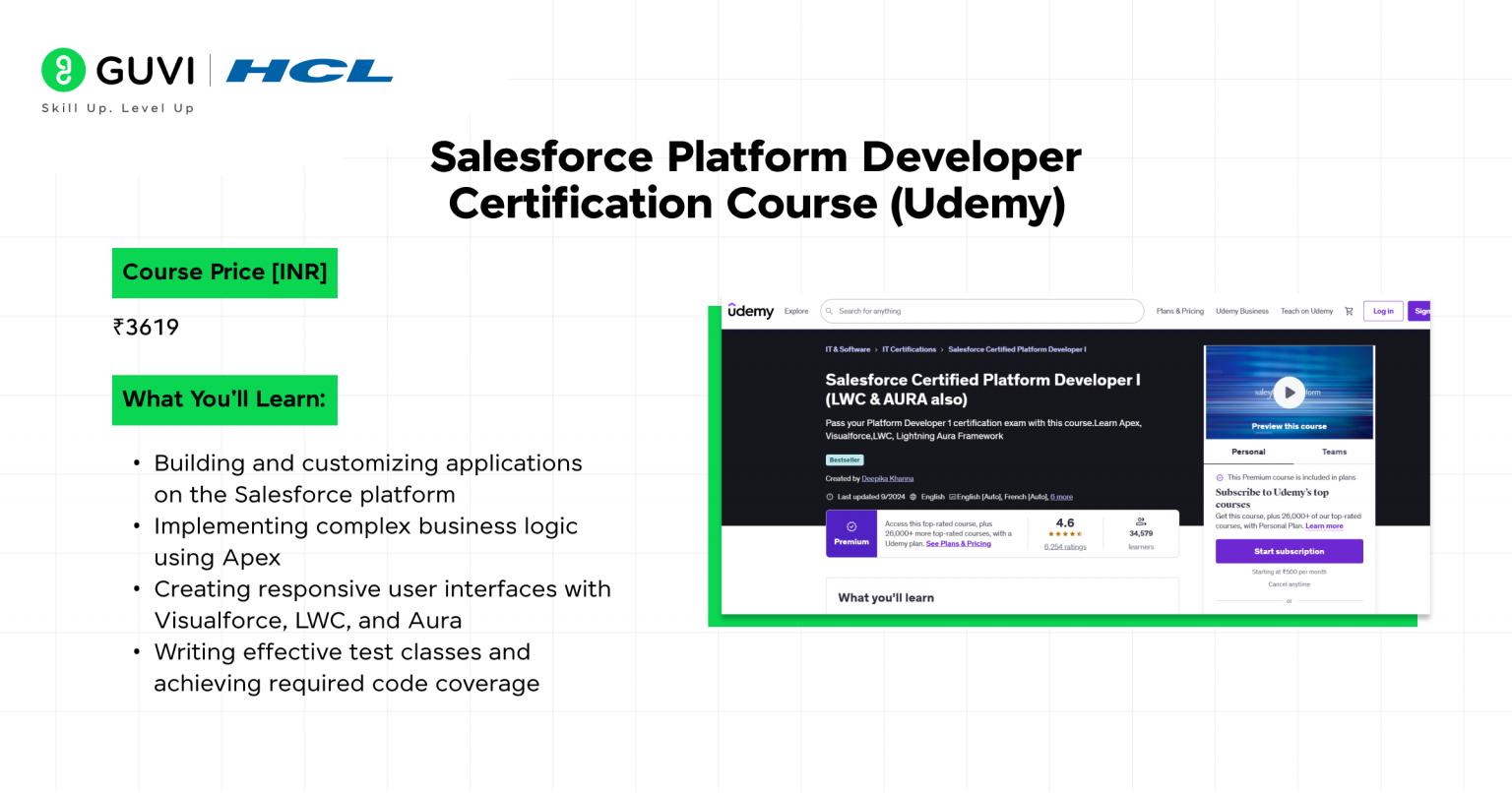Click the star rating display

[x=1064, y=533]
